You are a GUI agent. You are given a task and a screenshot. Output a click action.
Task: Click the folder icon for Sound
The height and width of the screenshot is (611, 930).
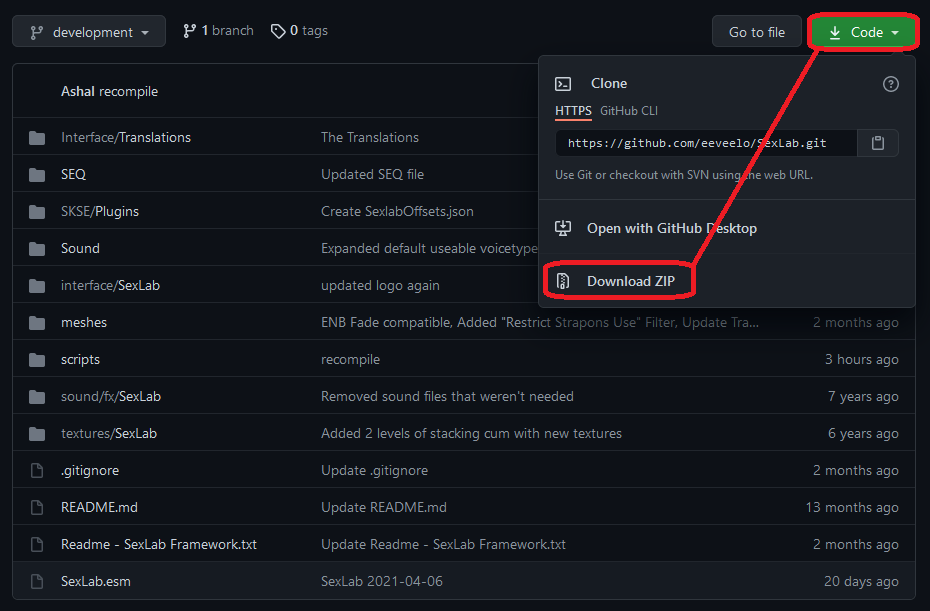coord(37,249)
